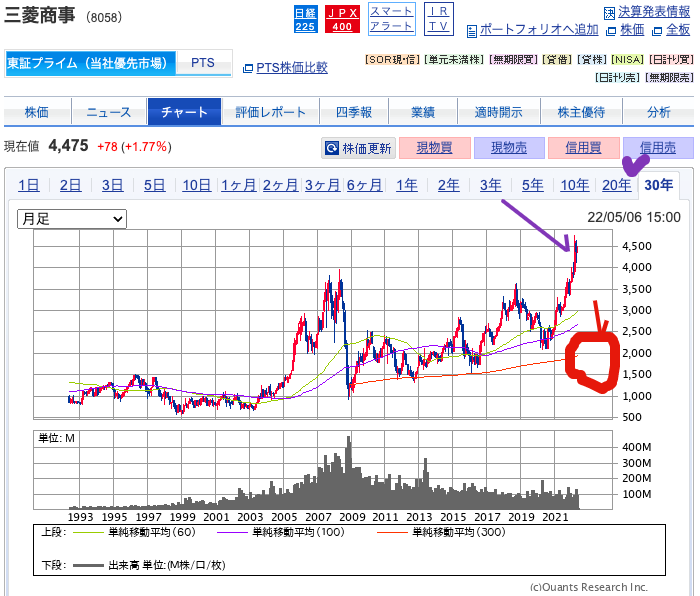700x596 pixels.
Task: Click the [SOR現・信] tag
Action: [x=392, y=59]
